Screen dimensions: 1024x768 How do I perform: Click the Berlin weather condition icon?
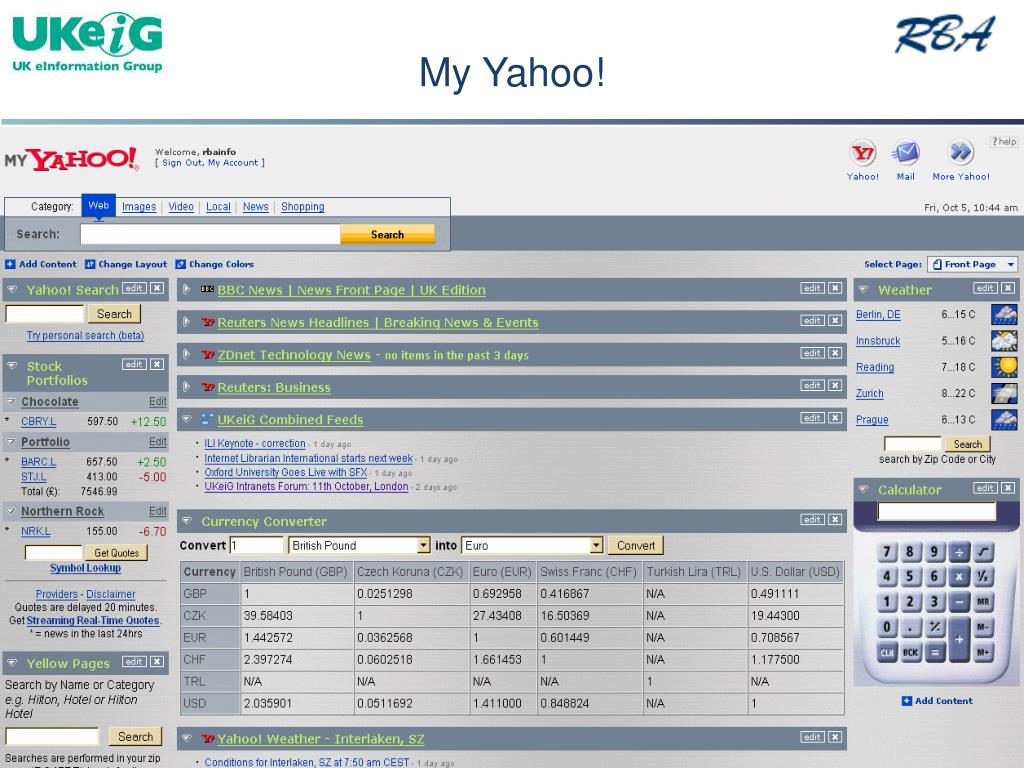tap(1004, 315)
